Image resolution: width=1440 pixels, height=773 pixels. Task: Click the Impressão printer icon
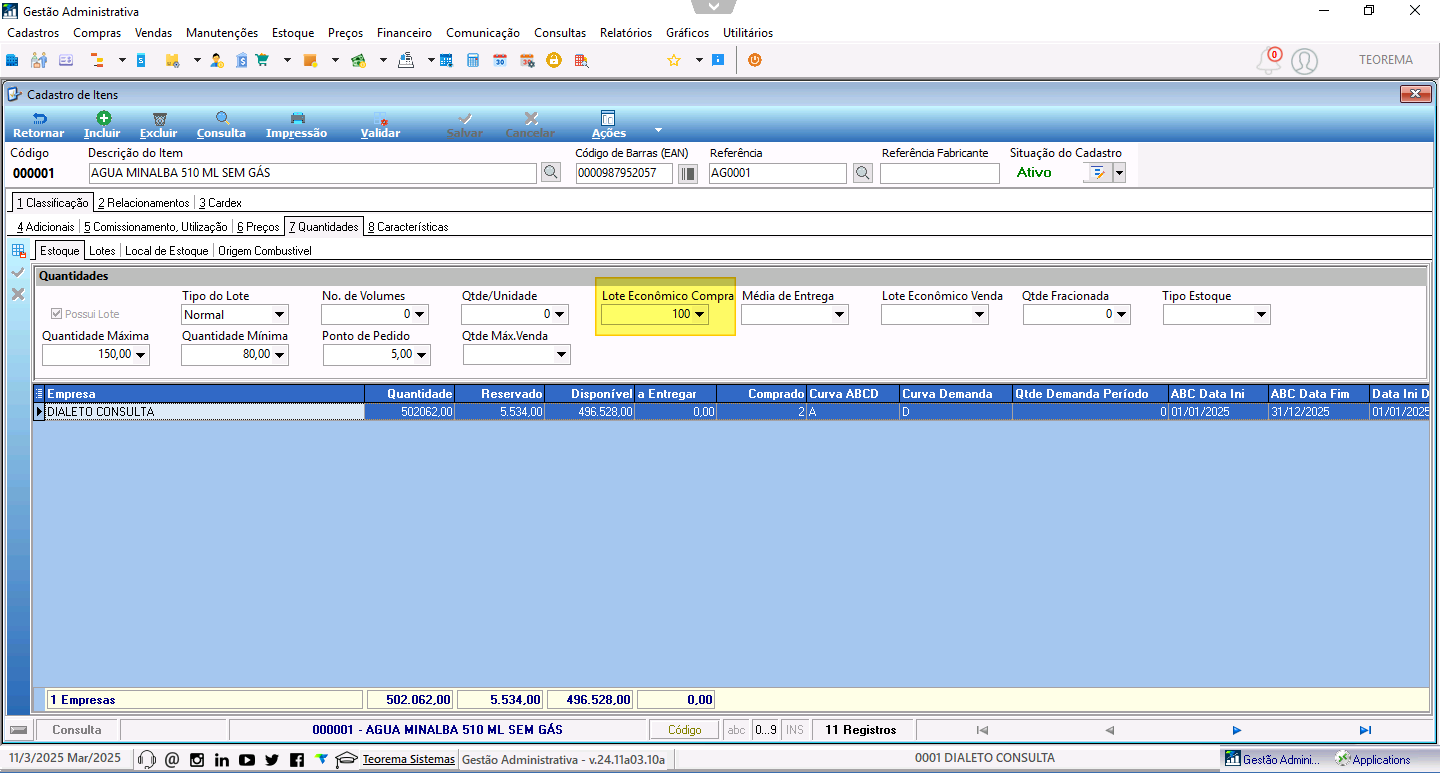pyautogui.click(x=297, y=118)
